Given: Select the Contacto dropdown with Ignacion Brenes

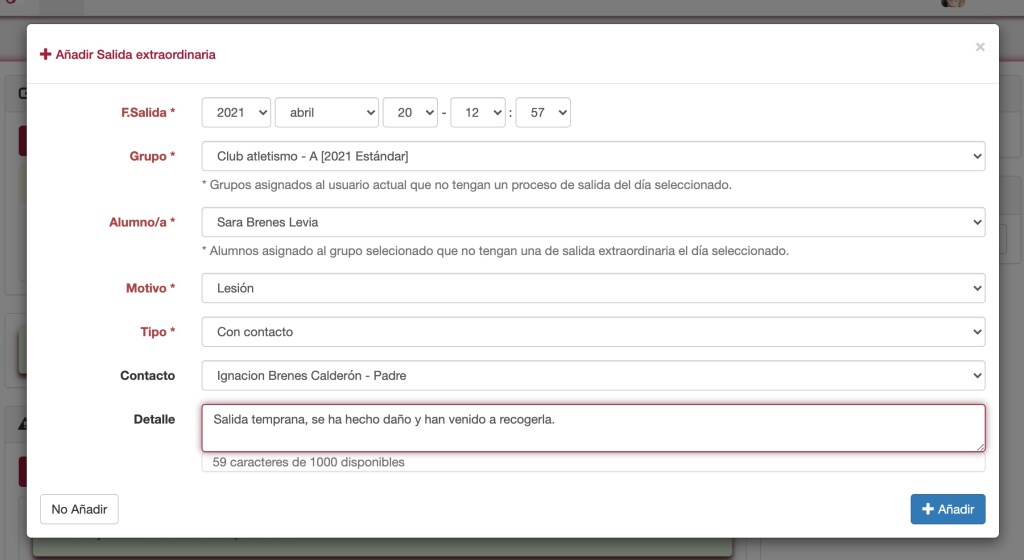Looking at the screenshot, I should [593, 375].
